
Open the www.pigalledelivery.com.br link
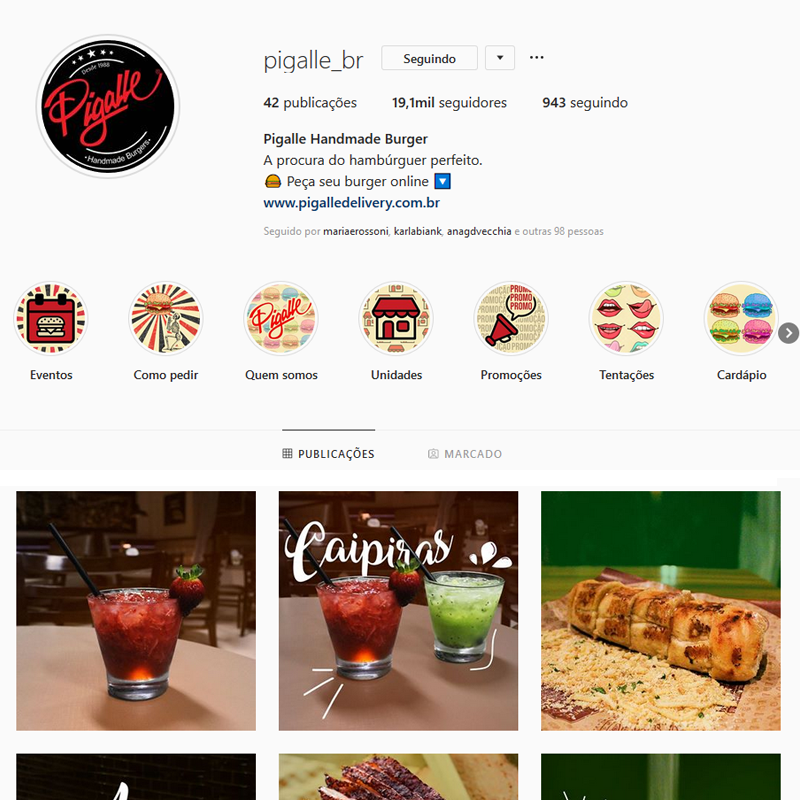coord(352,203)
